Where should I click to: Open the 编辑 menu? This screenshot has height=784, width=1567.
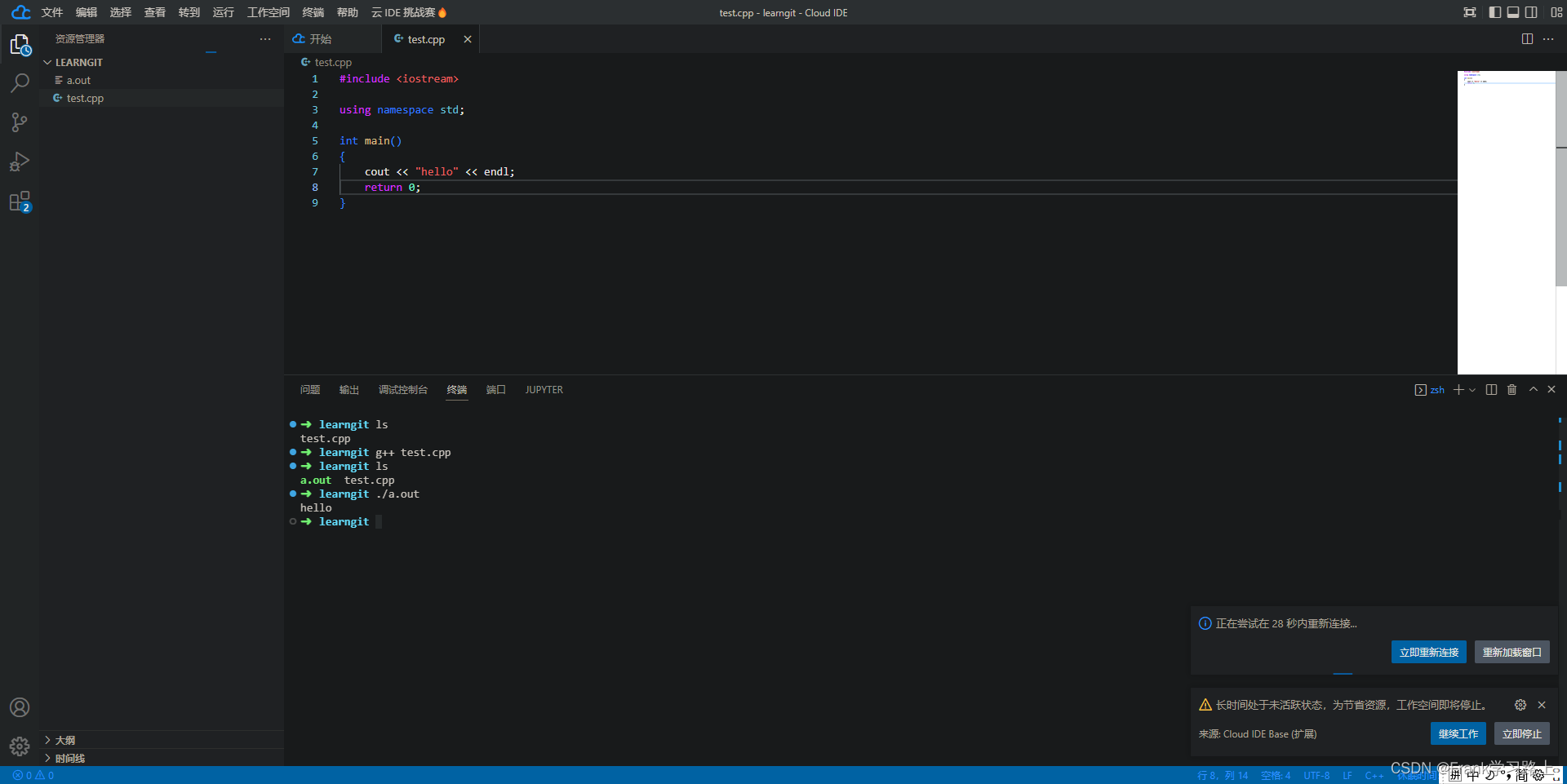point(87,12)
